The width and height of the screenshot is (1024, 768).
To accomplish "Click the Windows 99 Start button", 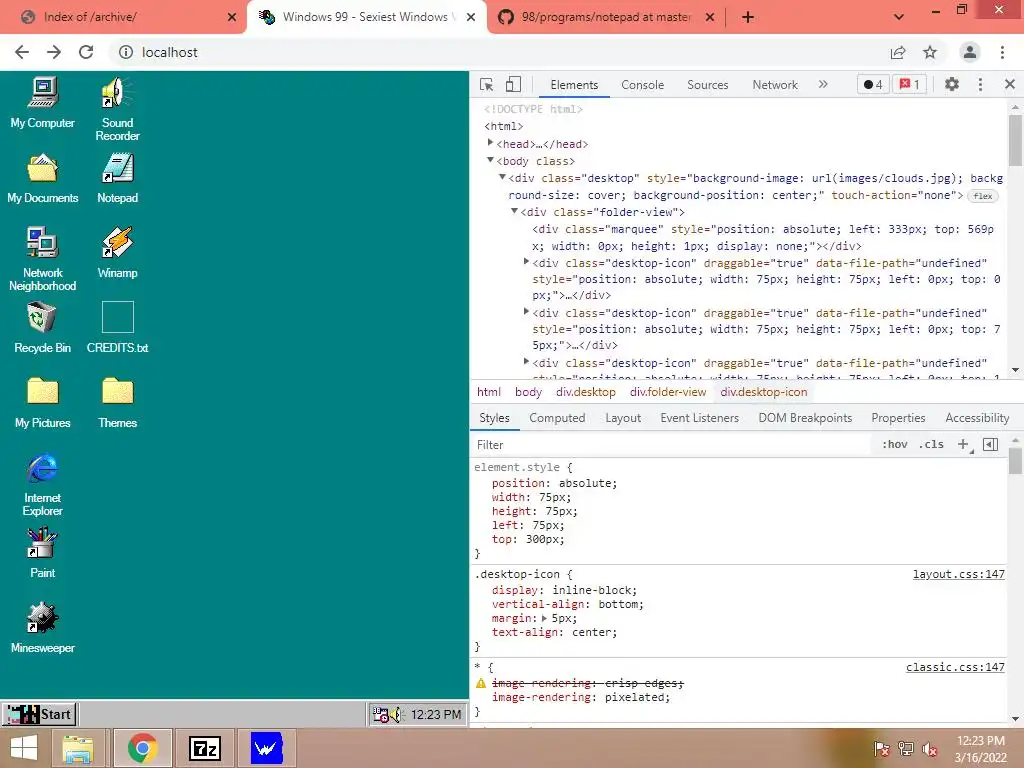I will [x=40, y=714].
